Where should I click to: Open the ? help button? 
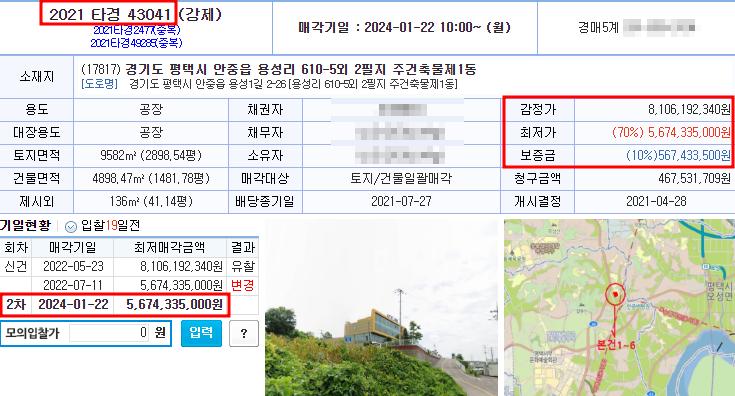pos(244,334)
